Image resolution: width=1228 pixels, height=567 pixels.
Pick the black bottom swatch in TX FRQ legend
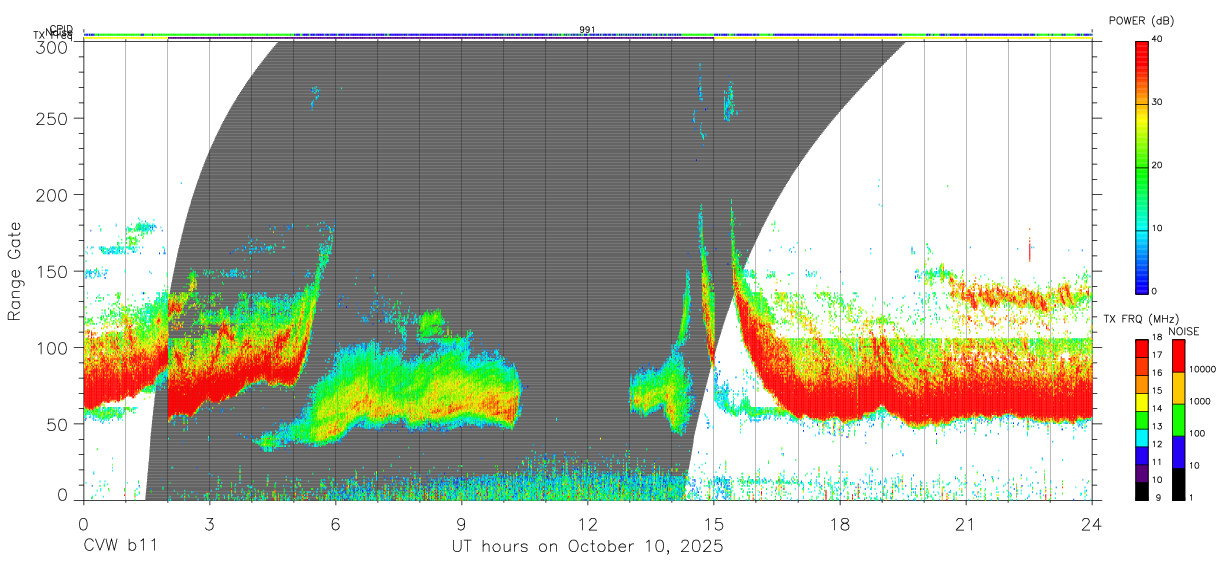pos(1142,491)
